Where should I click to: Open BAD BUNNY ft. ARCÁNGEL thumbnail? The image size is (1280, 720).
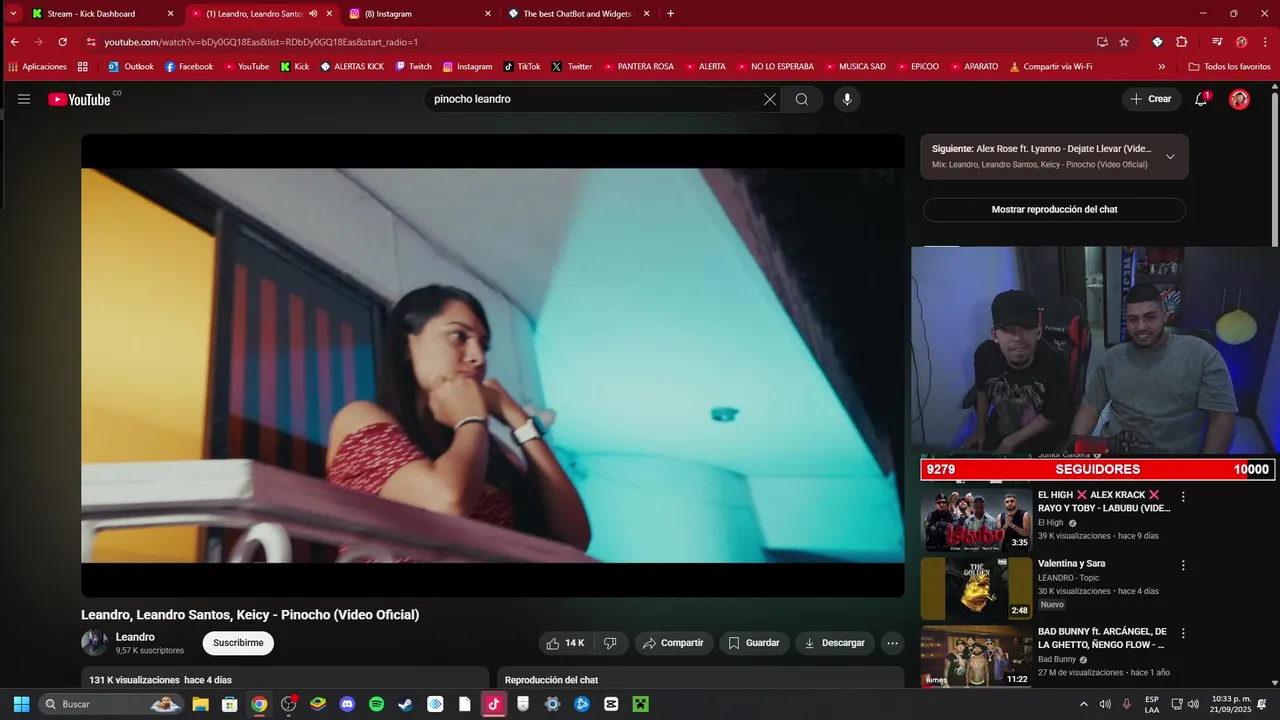tap(977, 657)
